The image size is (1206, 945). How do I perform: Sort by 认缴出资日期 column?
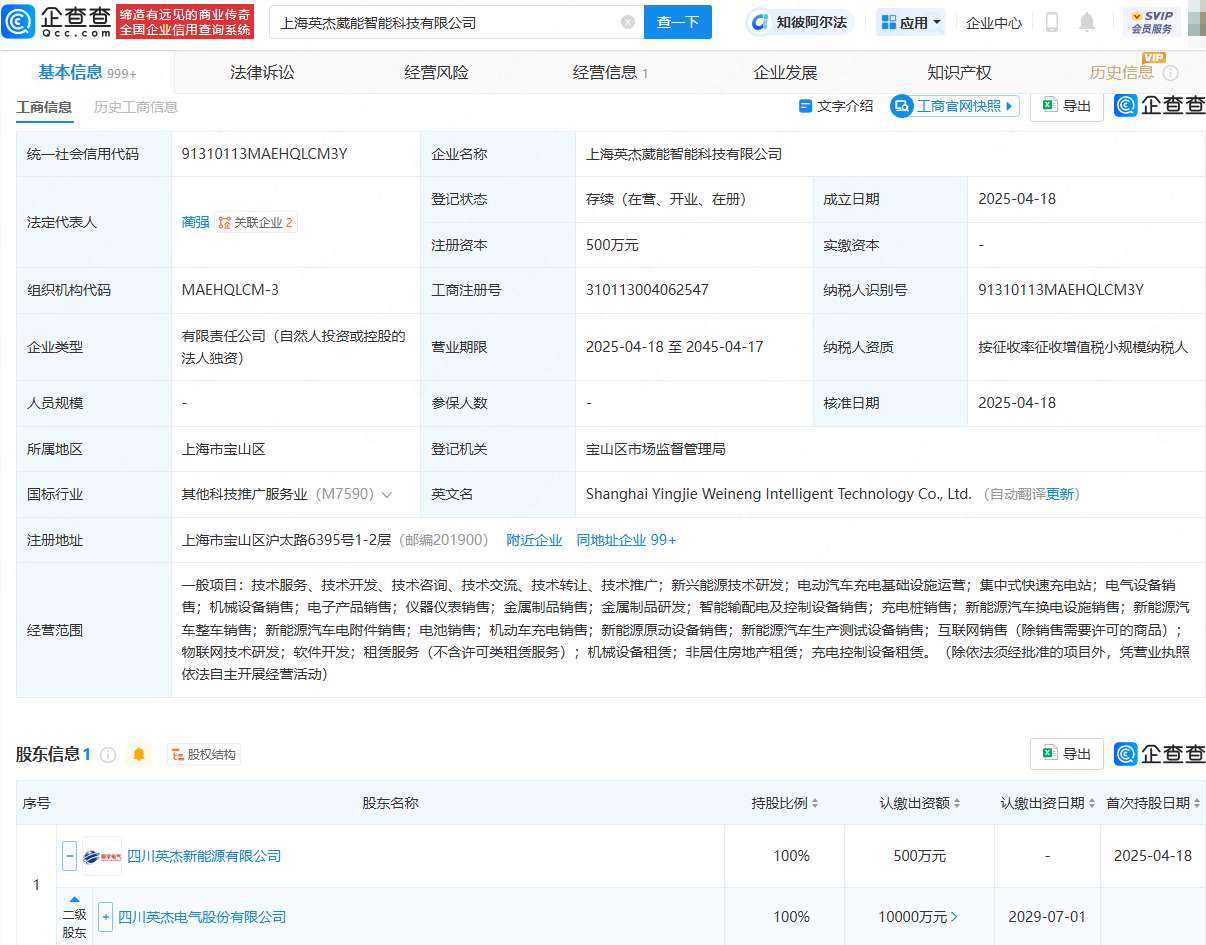tap(1047, 803)
